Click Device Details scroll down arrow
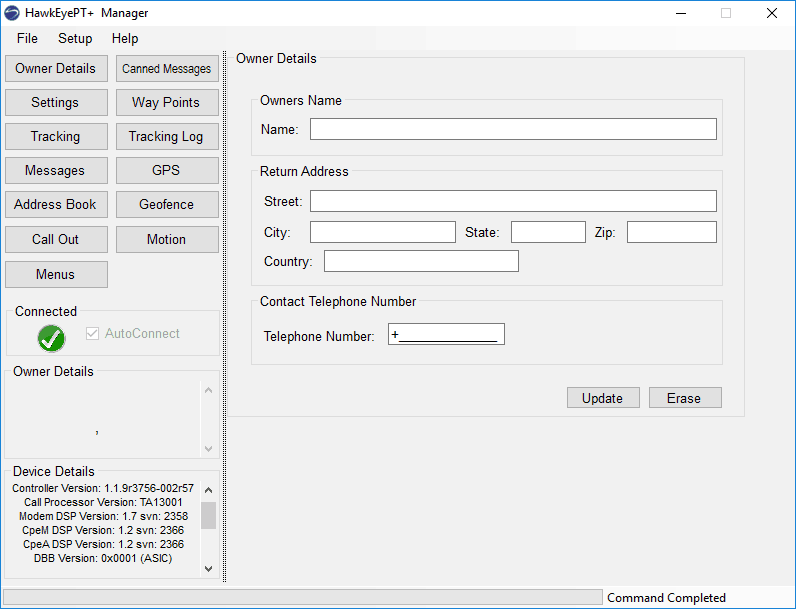The width and height of the screenshot is (796, 609). tap(208, 569)
